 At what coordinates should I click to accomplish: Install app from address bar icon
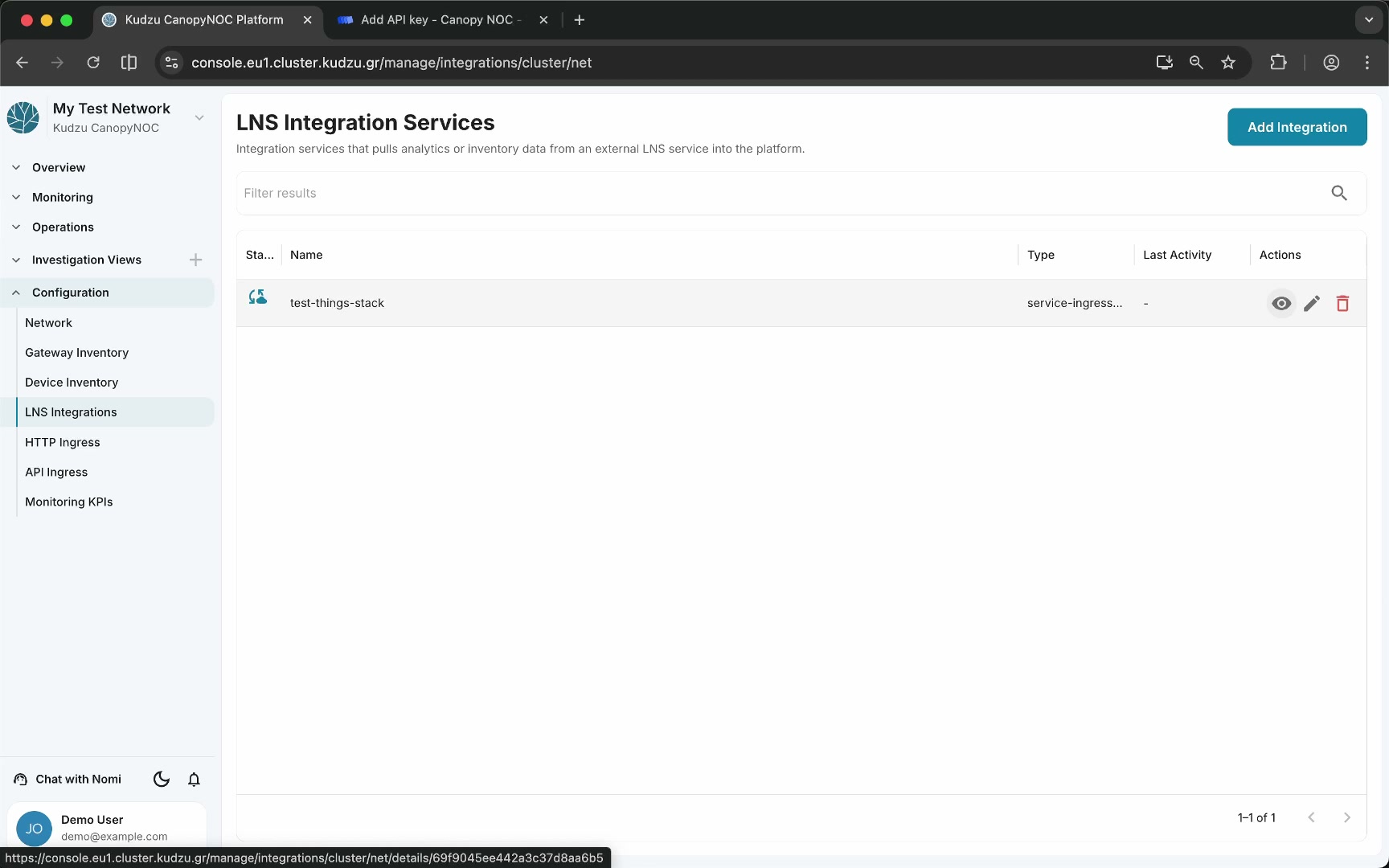tap(1164, 63)
